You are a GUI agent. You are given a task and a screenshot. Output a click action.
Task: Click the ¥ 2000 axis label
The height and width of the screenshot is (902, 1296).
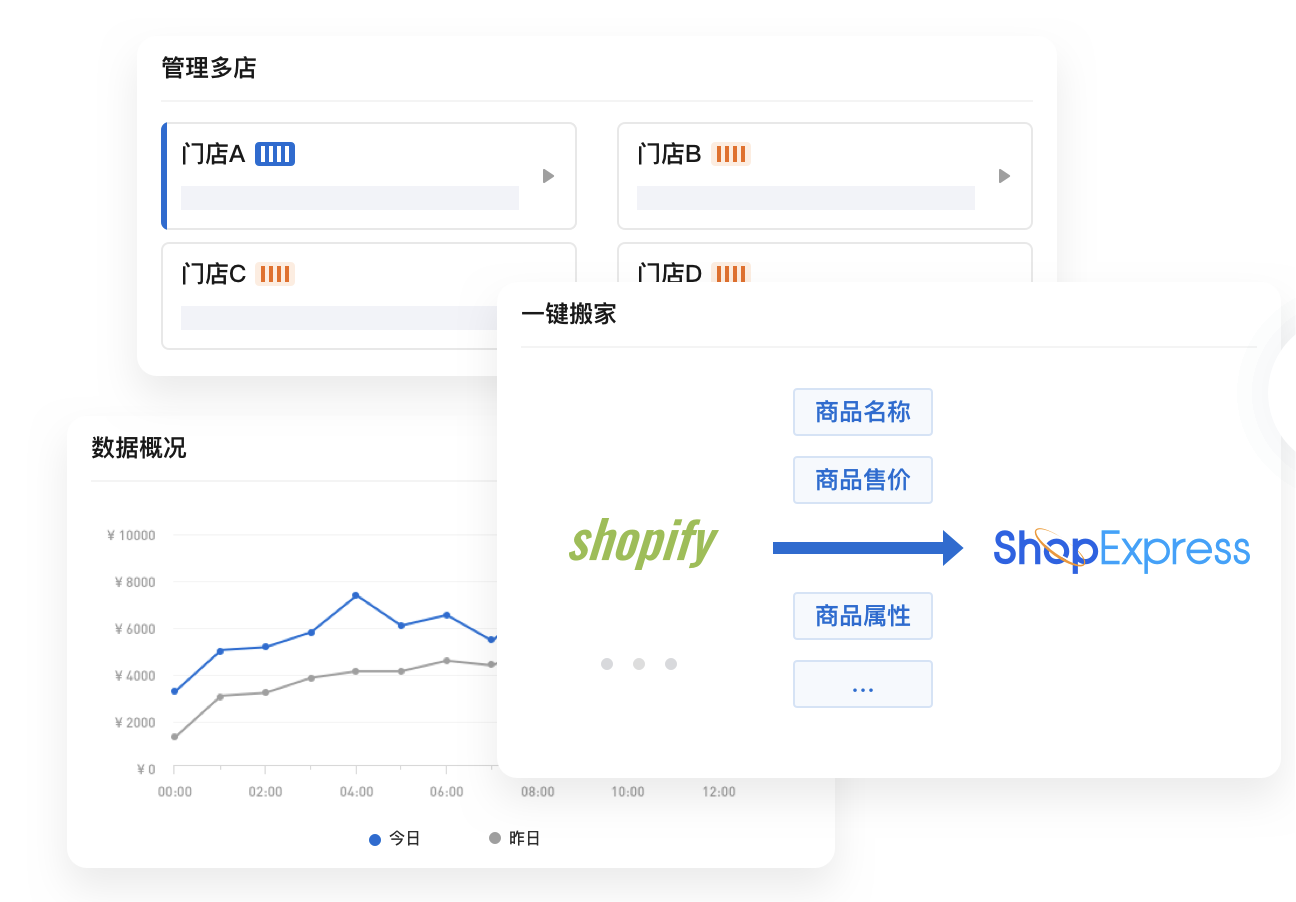(x=135, y=722)
